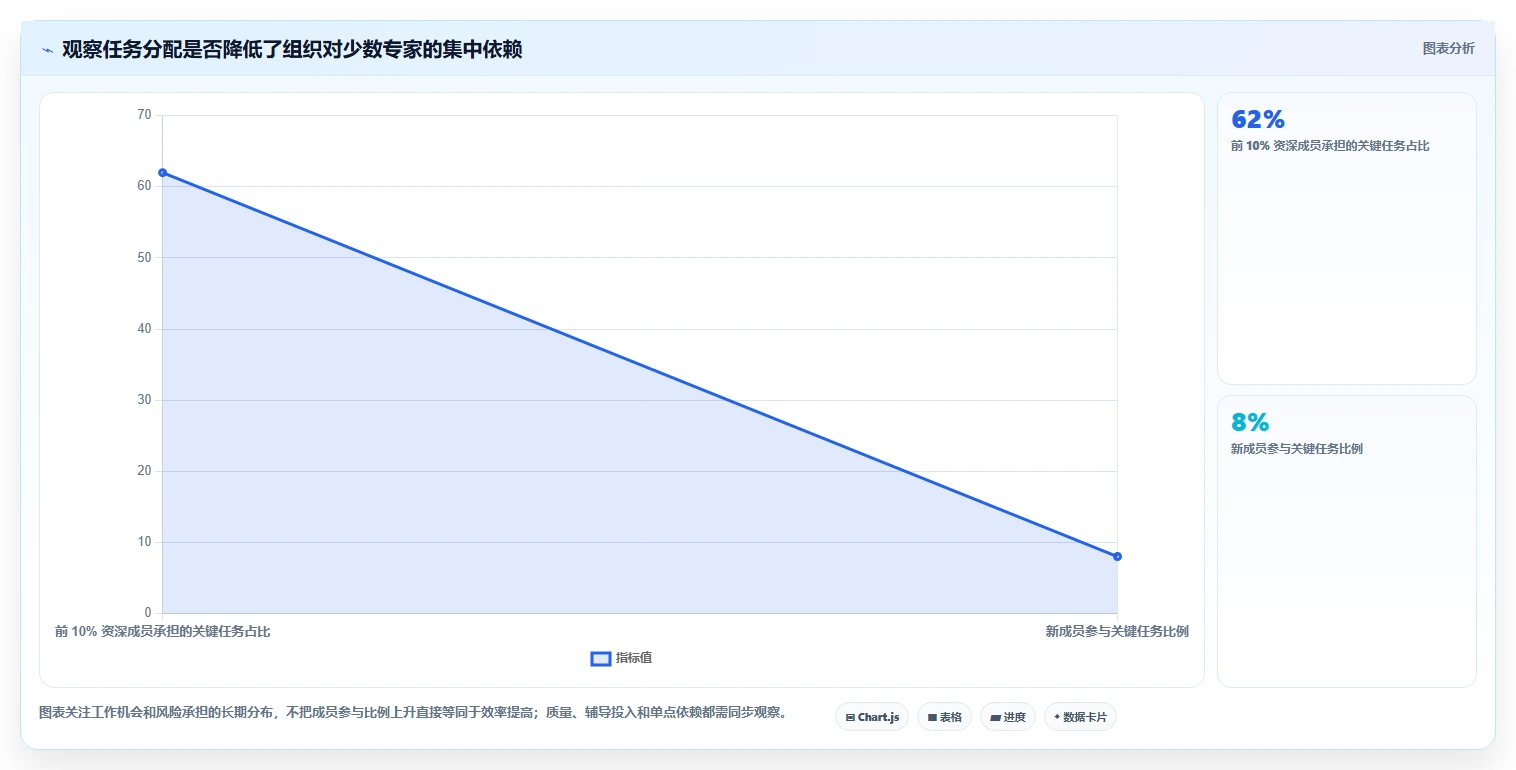Select the 表格 tag chip

(x=944, y=717)
